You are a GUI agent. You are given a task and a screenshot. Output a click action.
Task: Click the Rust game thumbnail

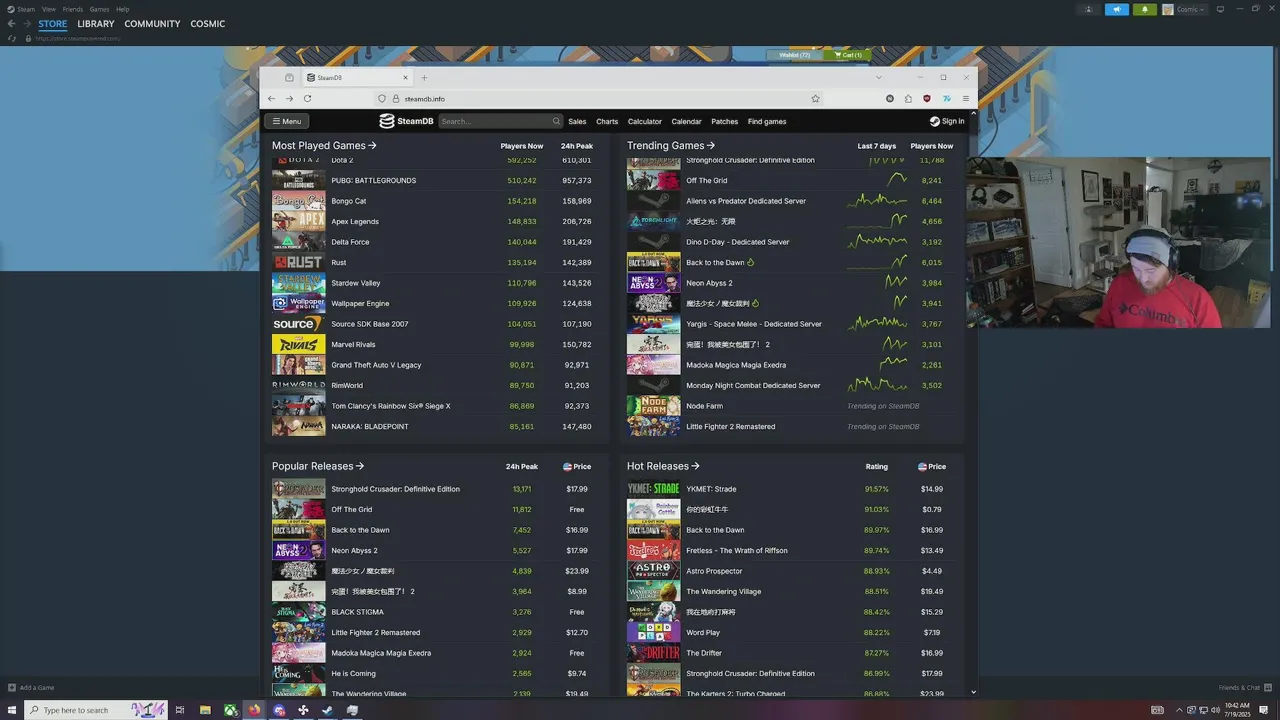(299, 262)
